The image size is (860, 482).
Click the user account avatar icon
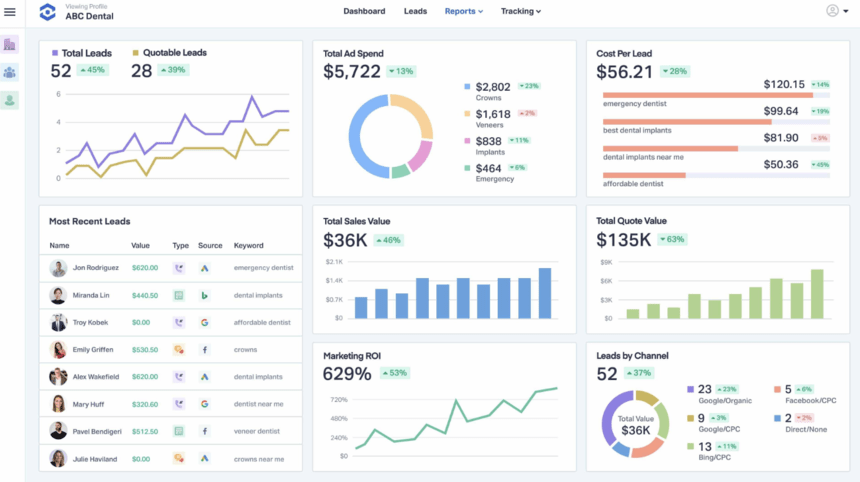click(x=832, y=11)
